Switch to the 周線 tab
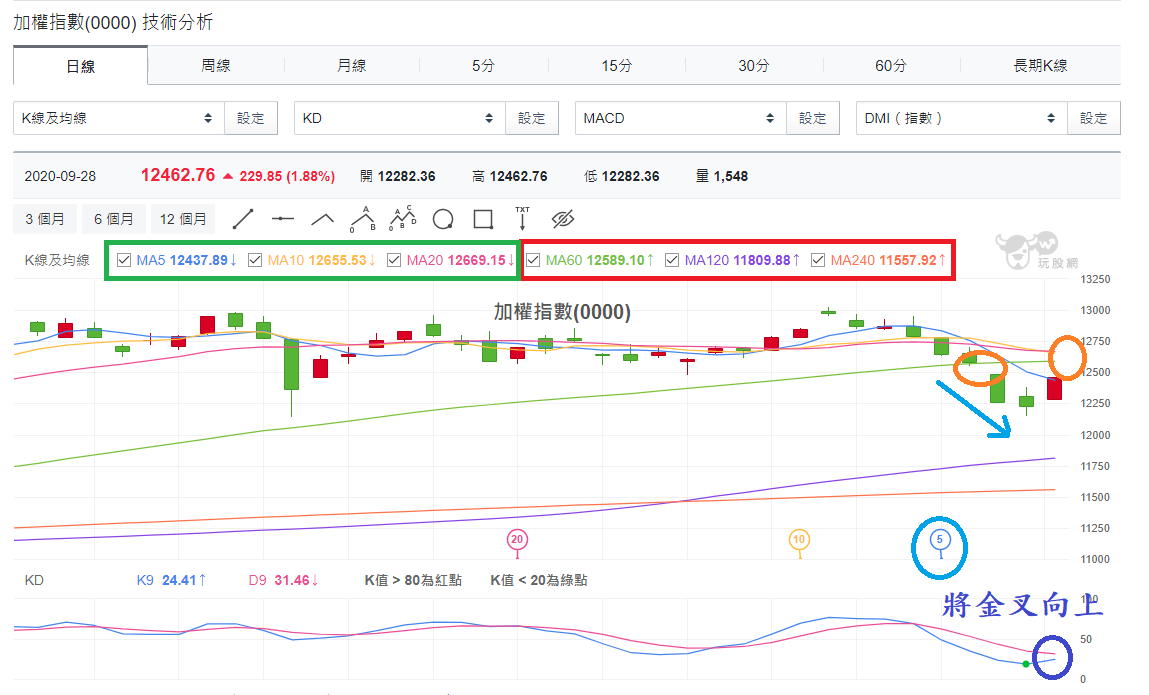Screen dimensions: 1149x695 pos(215,65)
